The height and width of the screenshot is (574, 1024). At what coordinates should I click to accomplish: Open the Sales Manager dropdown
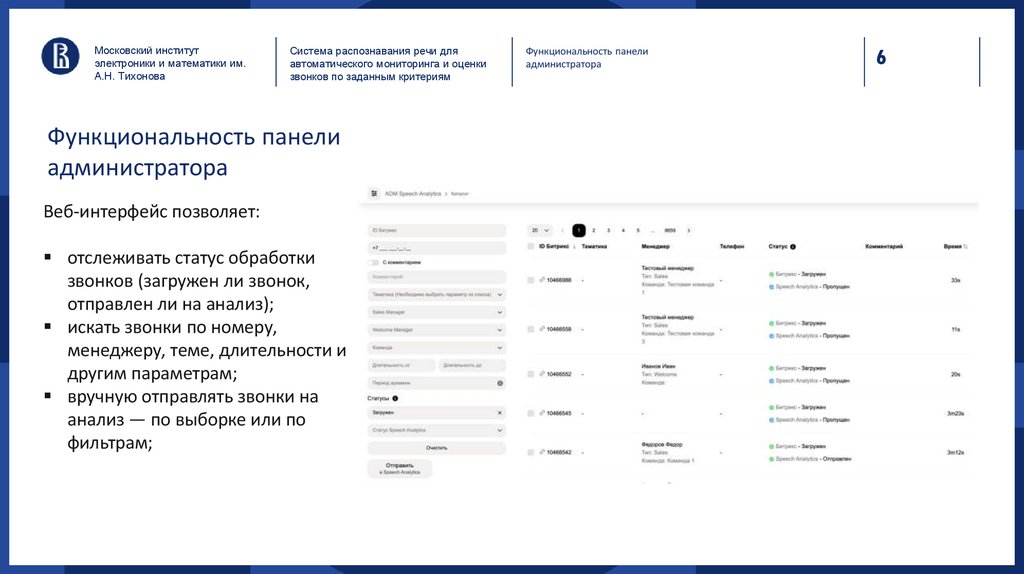tap(436, 312)
